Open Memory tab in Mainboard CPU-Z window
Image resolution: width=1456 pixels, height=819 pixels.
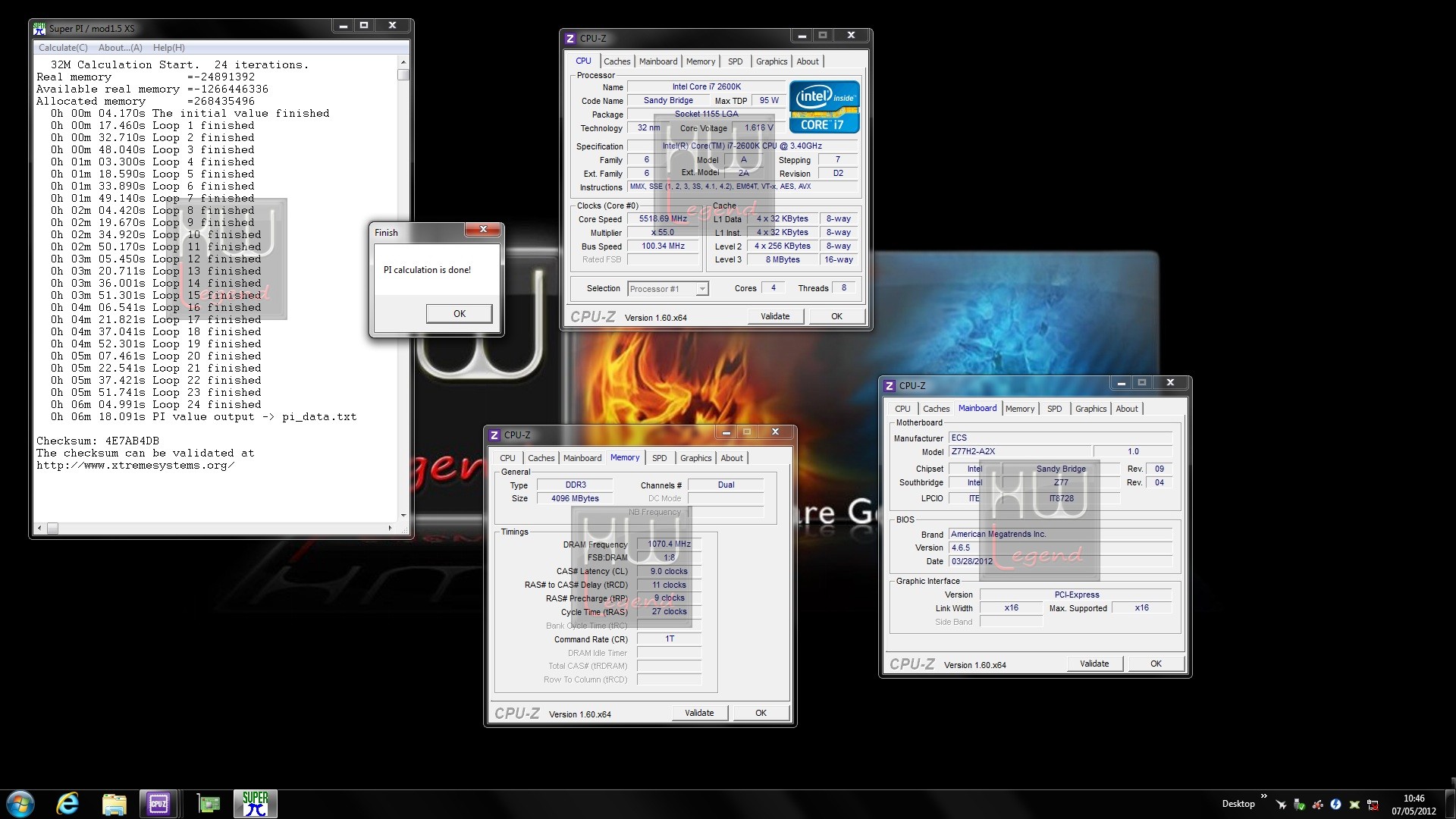1019,409
